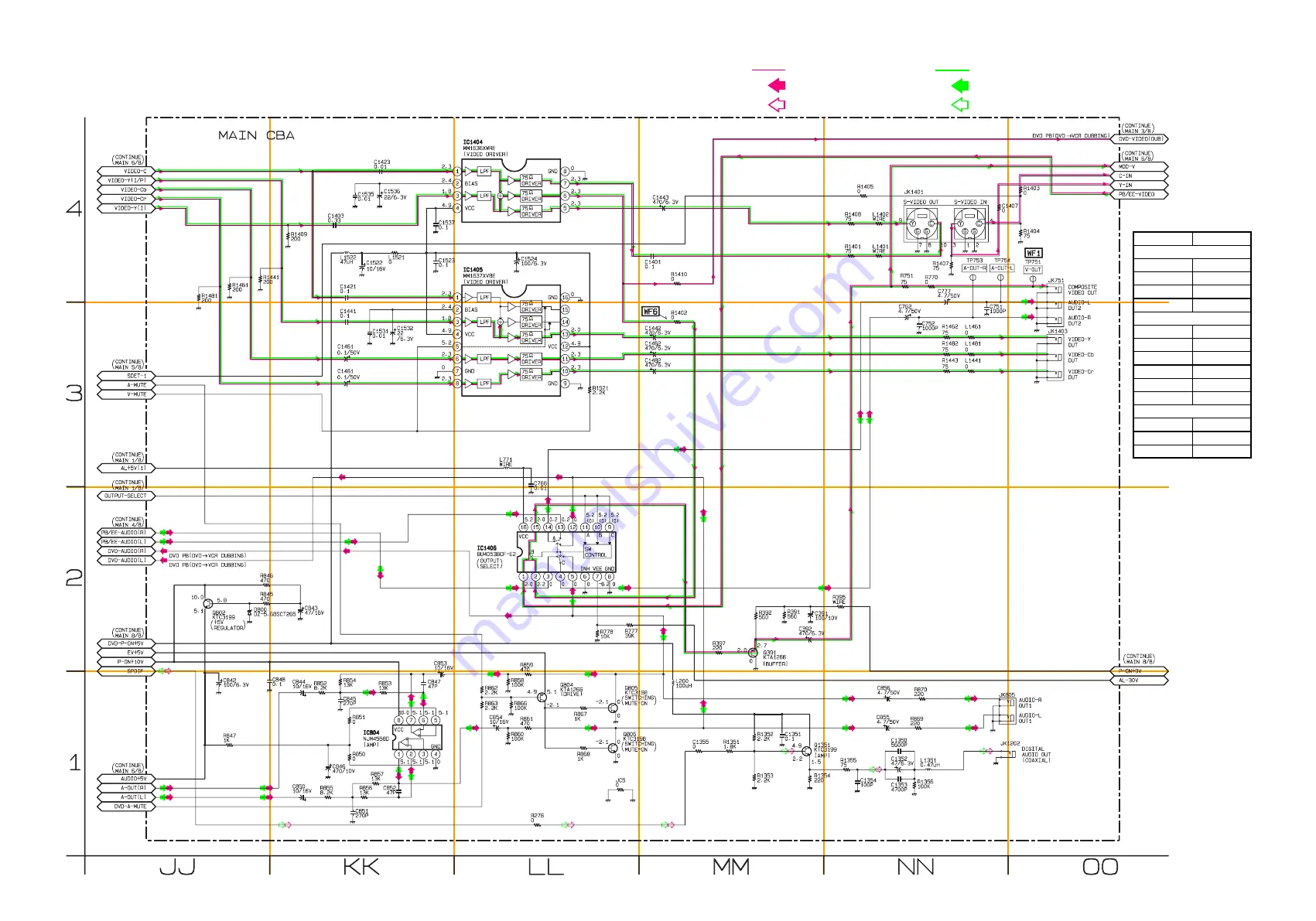The image size is (1316, 921).
Task: Click the TP753 A-OUT-R test point box
Action: tap(974, 268)
